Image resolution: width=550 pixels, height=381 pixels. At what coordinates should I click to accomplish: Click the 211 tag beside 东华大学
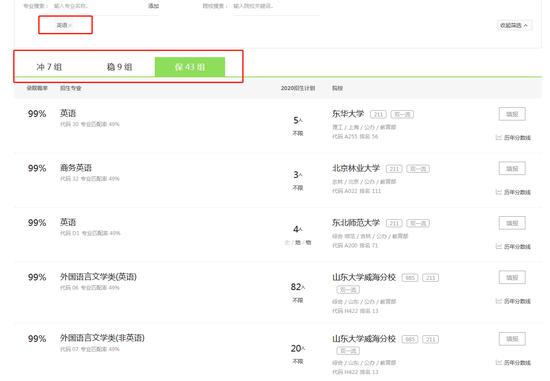(378, 114)
